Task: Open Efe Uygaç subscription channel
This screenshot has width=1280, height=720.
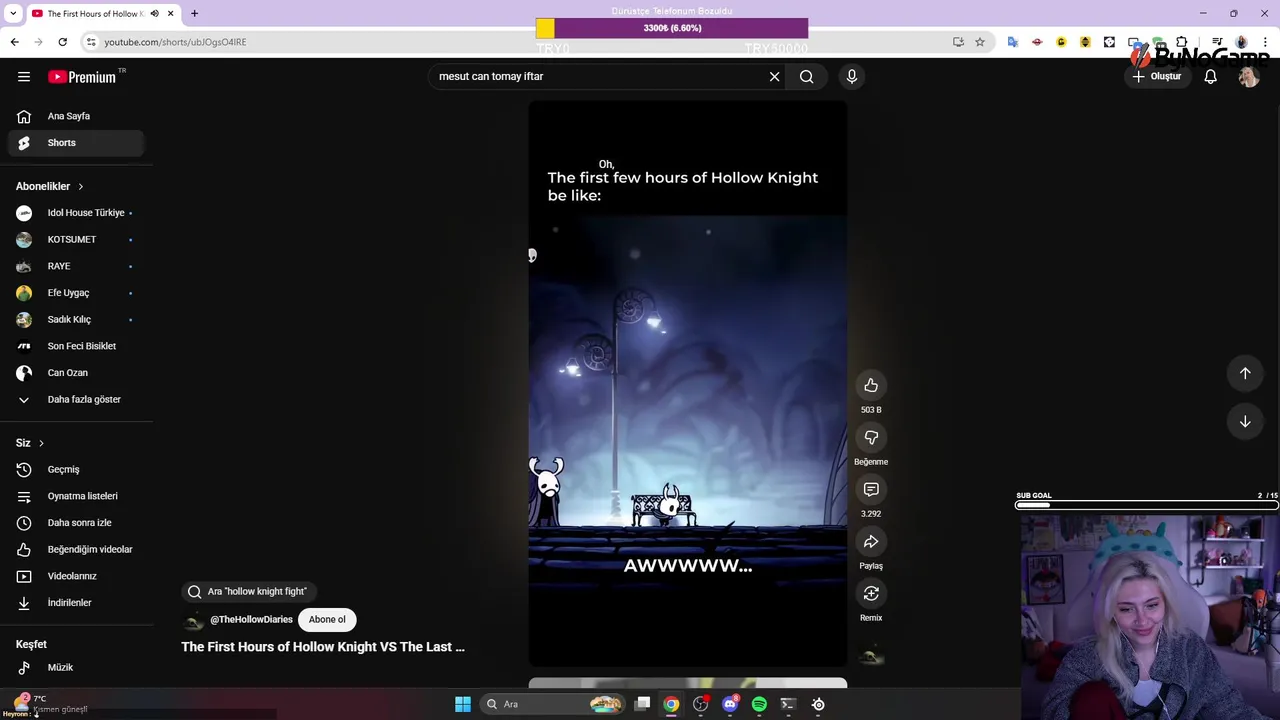Action: [x=76, y=293]
